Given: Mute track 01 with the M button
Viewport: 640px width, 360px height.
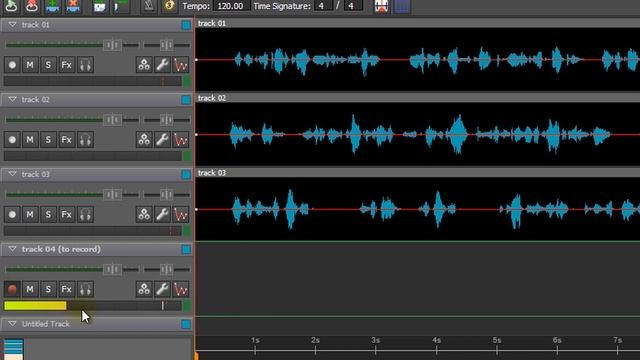Looking at the screenshot, I should point(30,65).
